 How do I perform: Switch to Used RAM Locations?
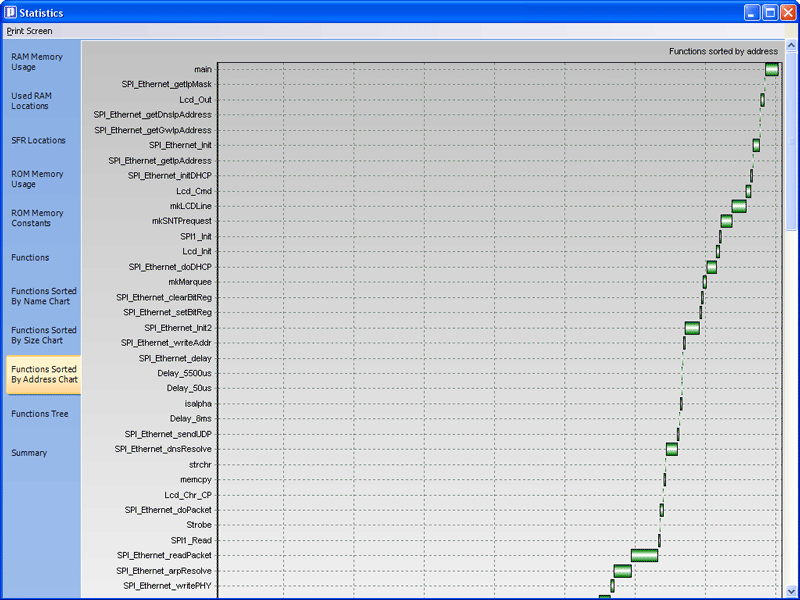[31, 101]
